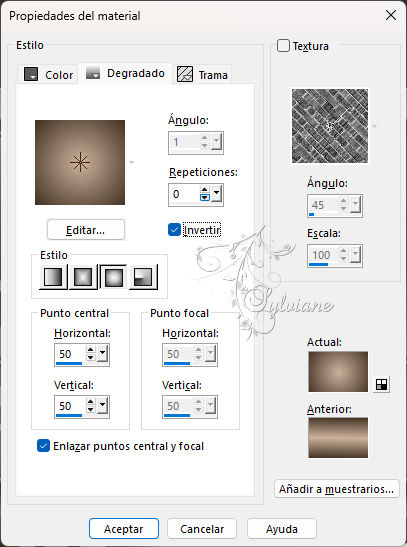
Task: Select the sunburst gradient style icon
Action: [113, 277]
